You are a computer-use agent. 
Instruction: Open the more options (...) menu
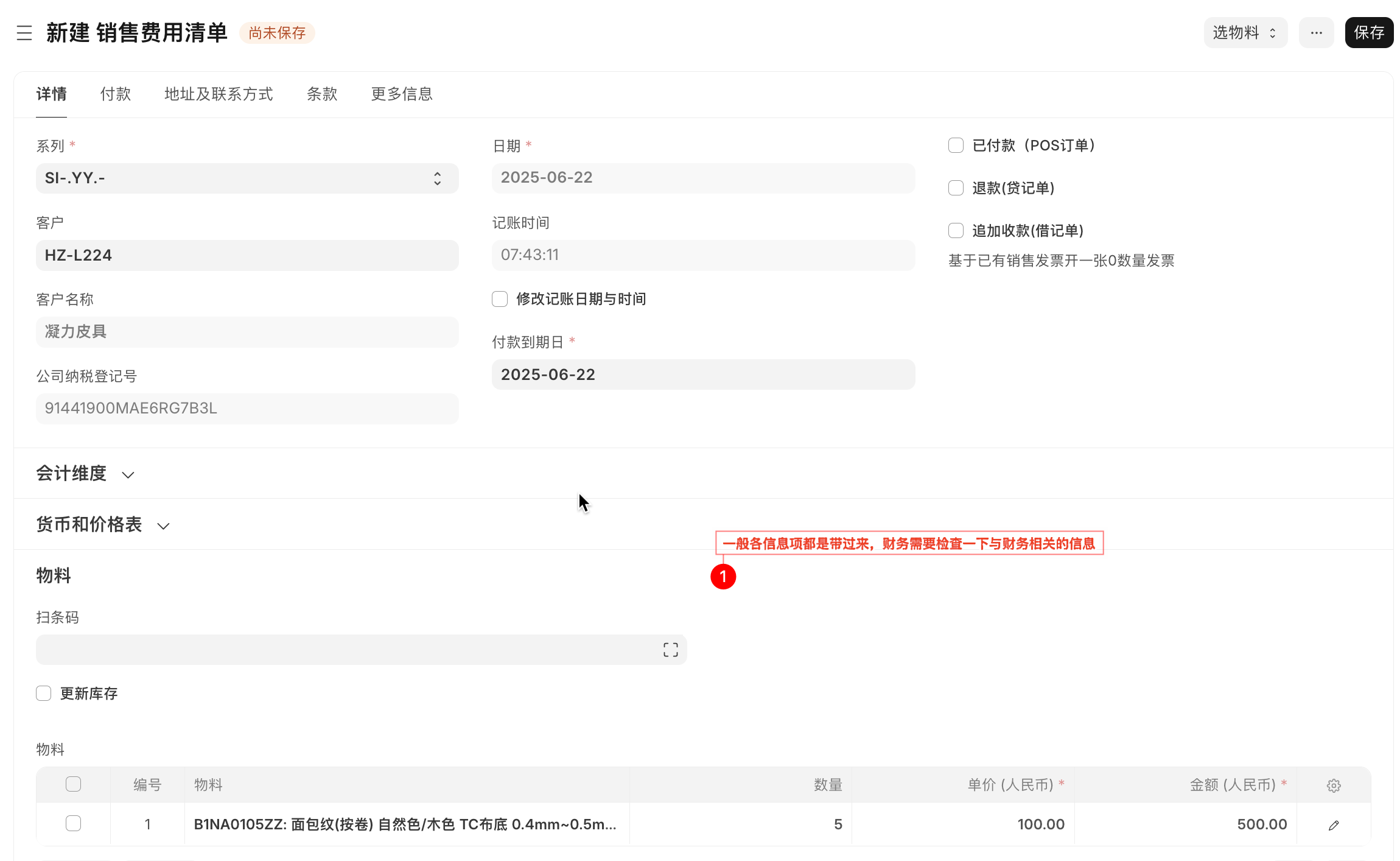(x=1316, y=32)
